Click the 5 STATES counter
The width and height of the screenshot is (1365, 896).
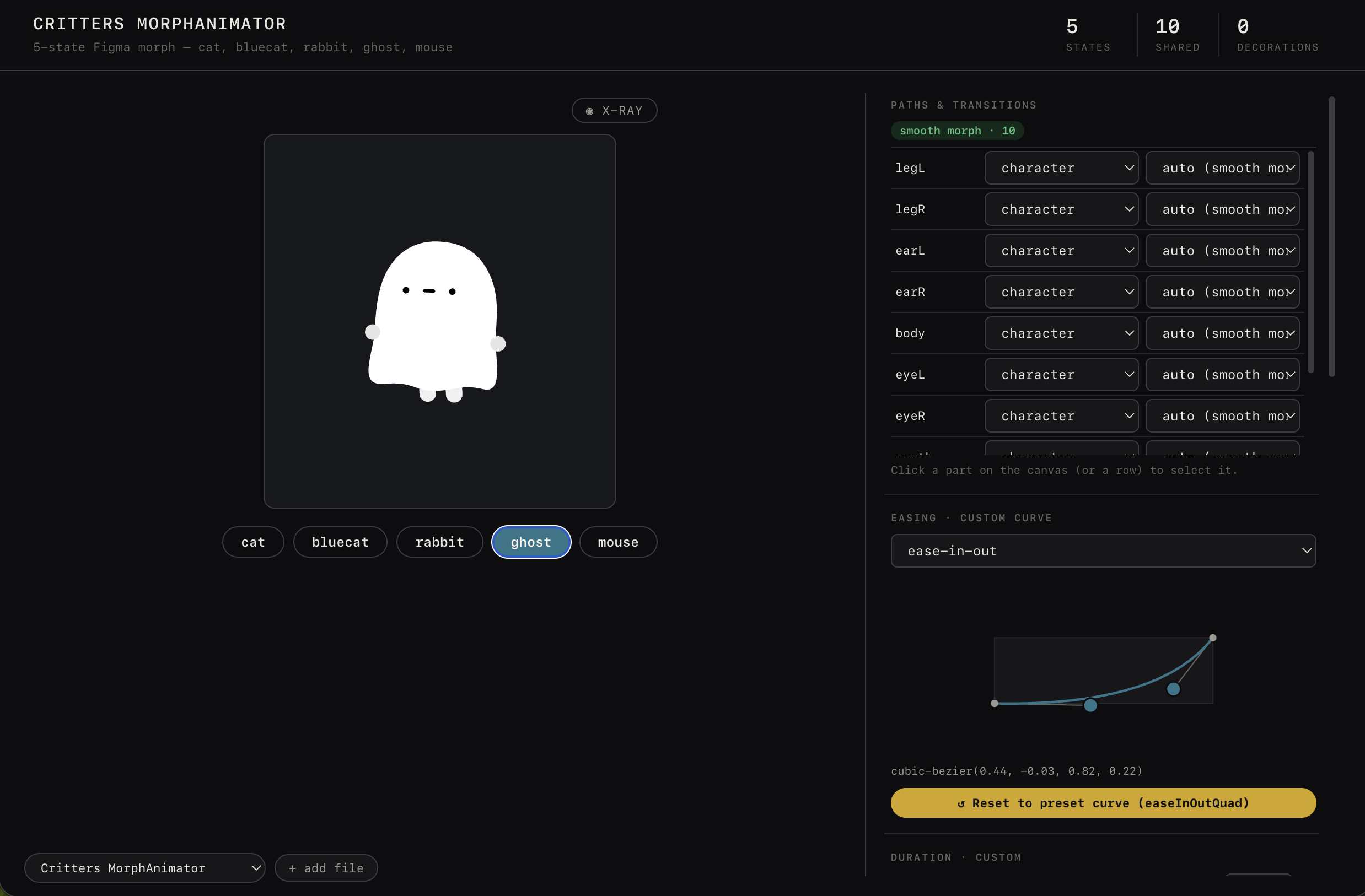tap(1088, 34)
